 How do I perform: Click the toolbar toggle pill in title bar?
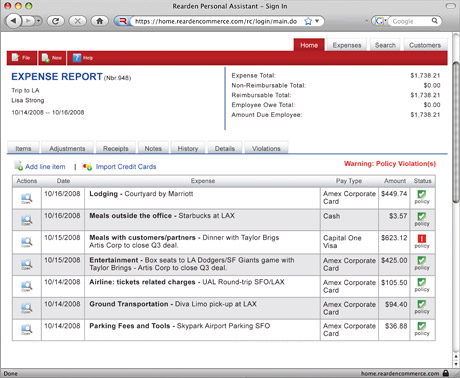[451, 6]
